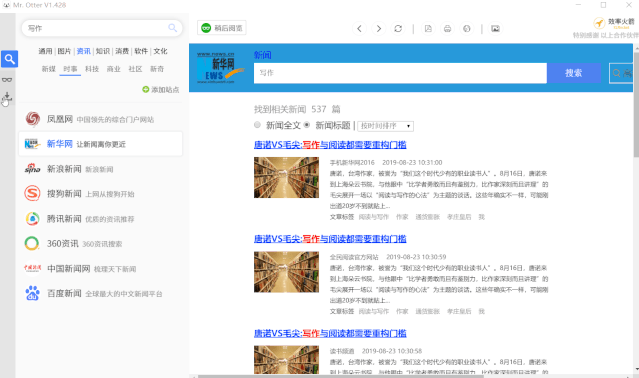Go forward with the right arrow button
The image size is (639, 378).
point(379,29)
